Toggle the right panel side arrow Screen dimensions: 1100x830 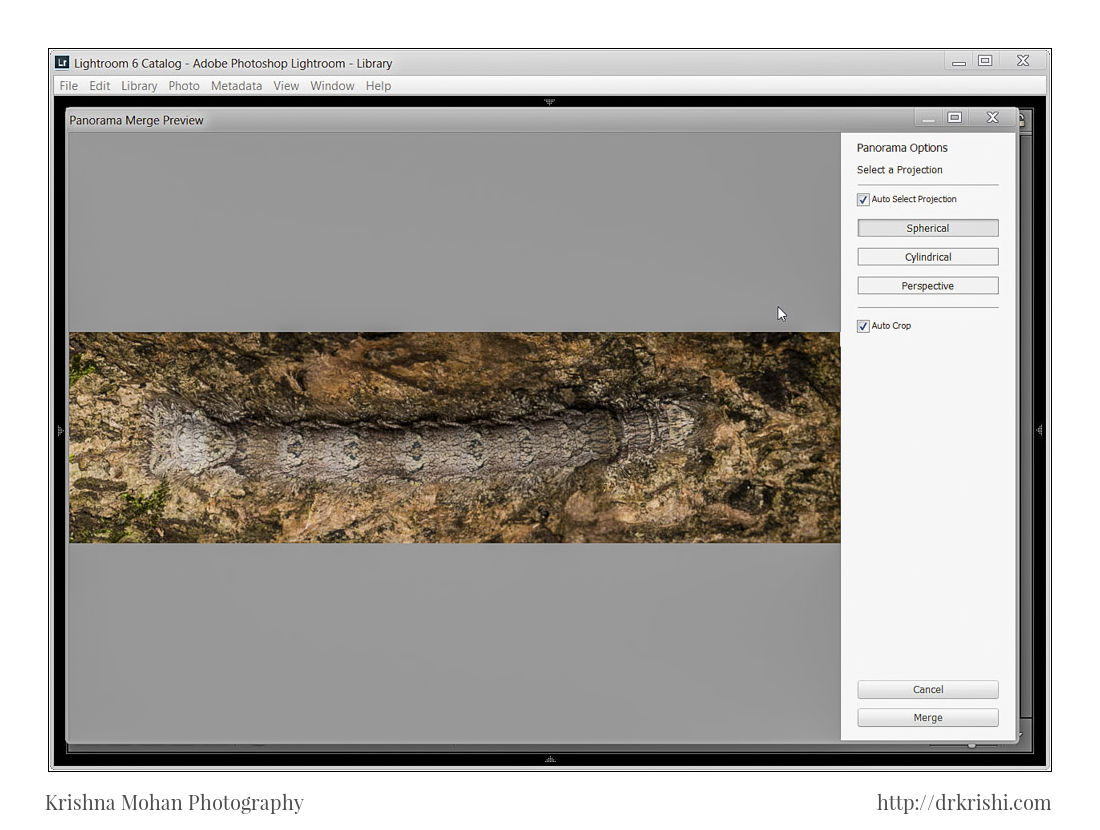[1040, 430]
